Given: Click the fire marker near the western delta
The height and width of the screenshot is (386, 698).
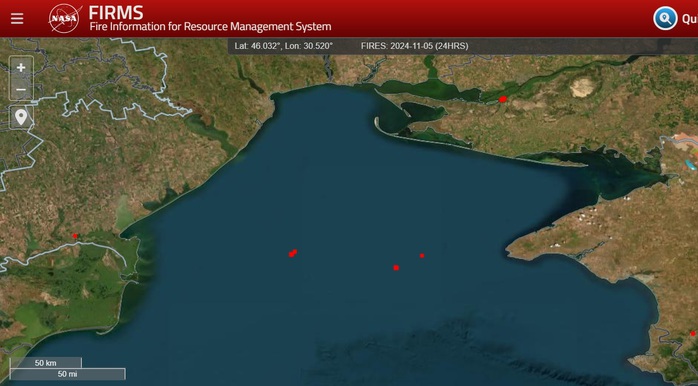Looking at the screenshot, I should click(75, 236).
